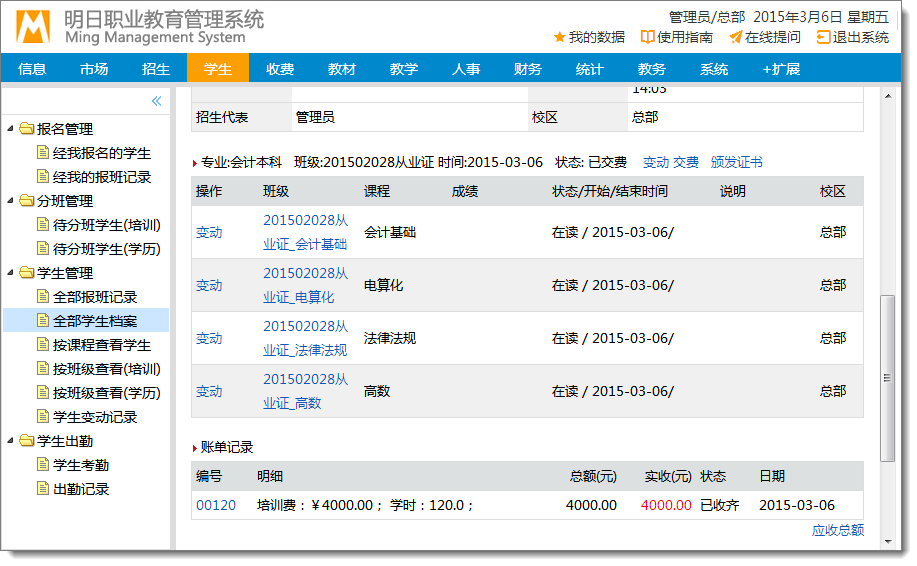Click the vertical scrollbar thumb
Viewport: 917px width, 566px height.
[x=888, y=378]
